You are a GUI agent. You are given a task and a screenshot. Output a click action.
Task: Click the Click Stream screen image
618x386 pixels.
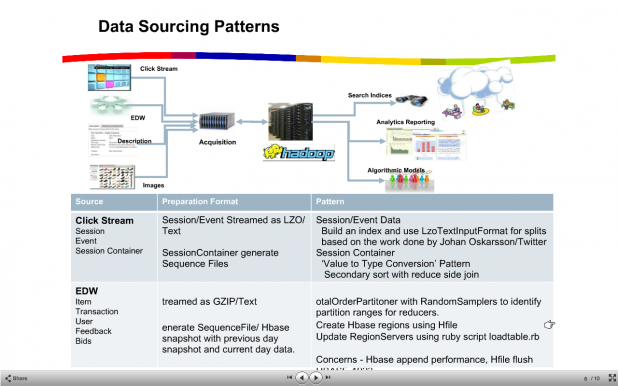click(x=109, y=77)
